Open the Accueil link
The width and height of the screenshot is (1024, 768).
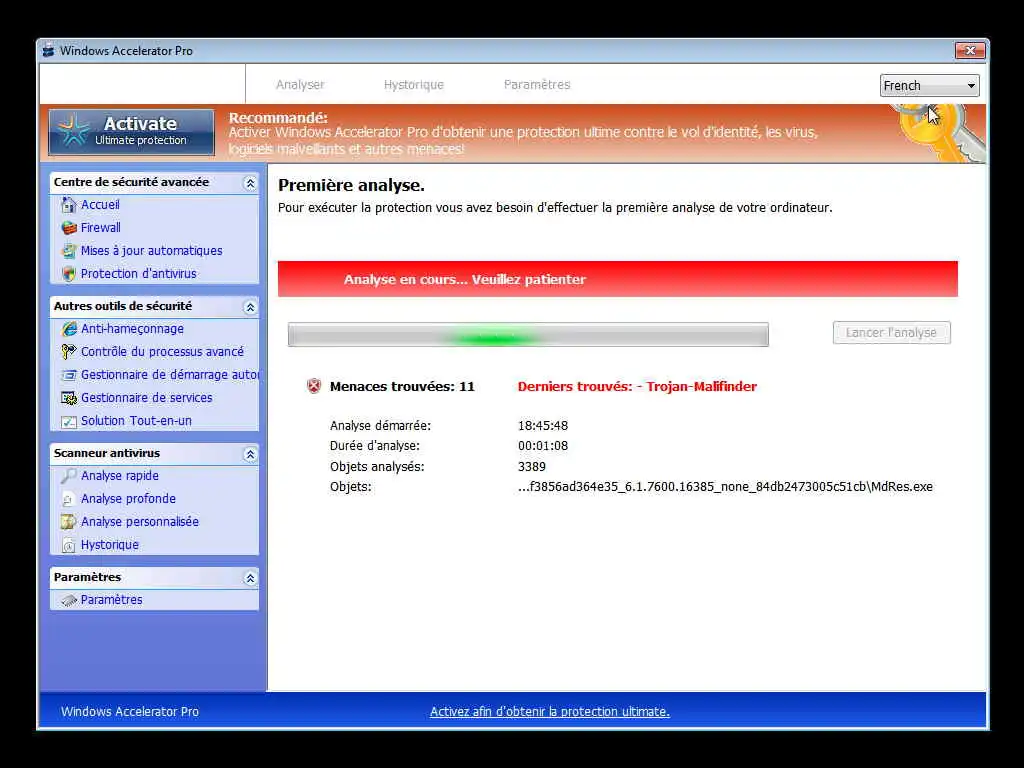click(100, 204)
